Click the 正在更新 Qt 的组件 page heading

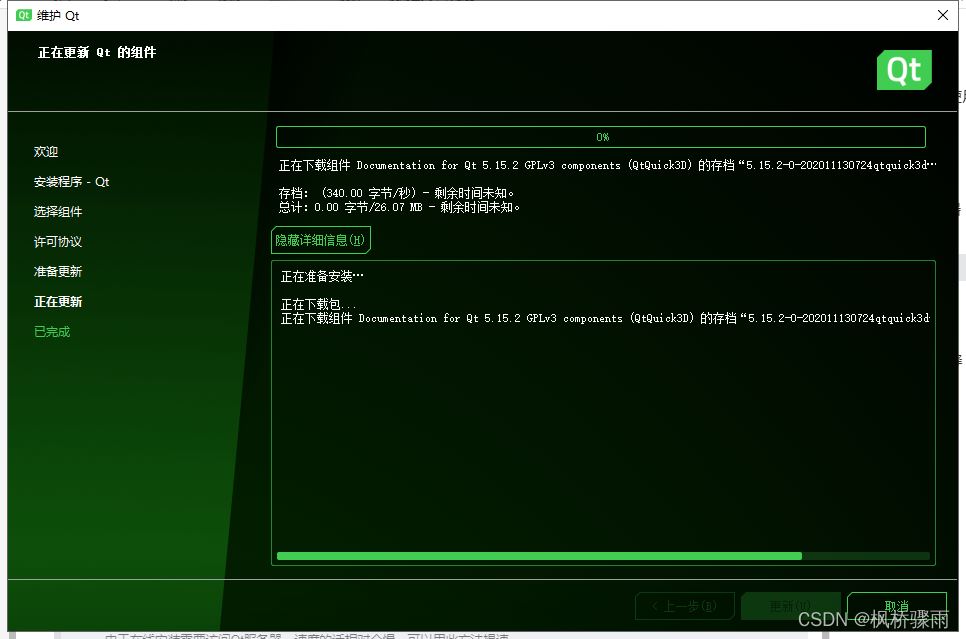tap(97, 53)
